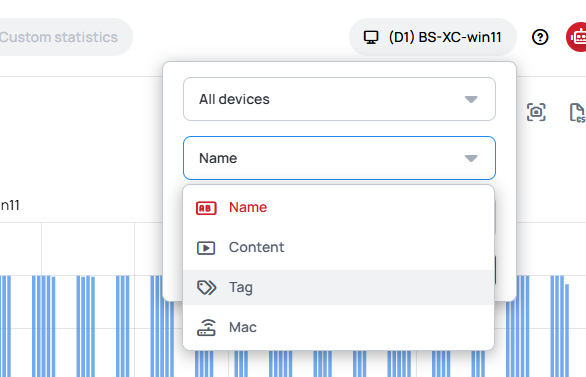The image size is (586, 377).
Task: Select the Name option in list
Action: [339, 208]
